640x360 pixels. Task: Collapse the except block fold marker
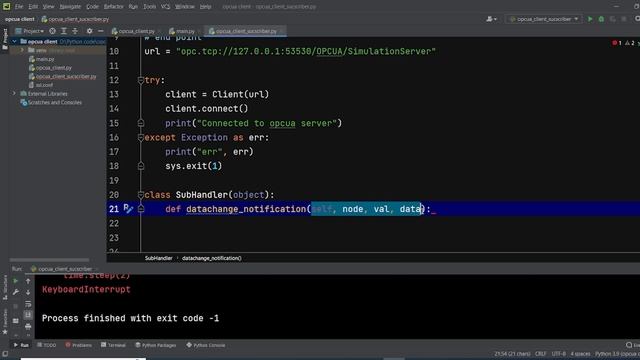click(141, 138)
